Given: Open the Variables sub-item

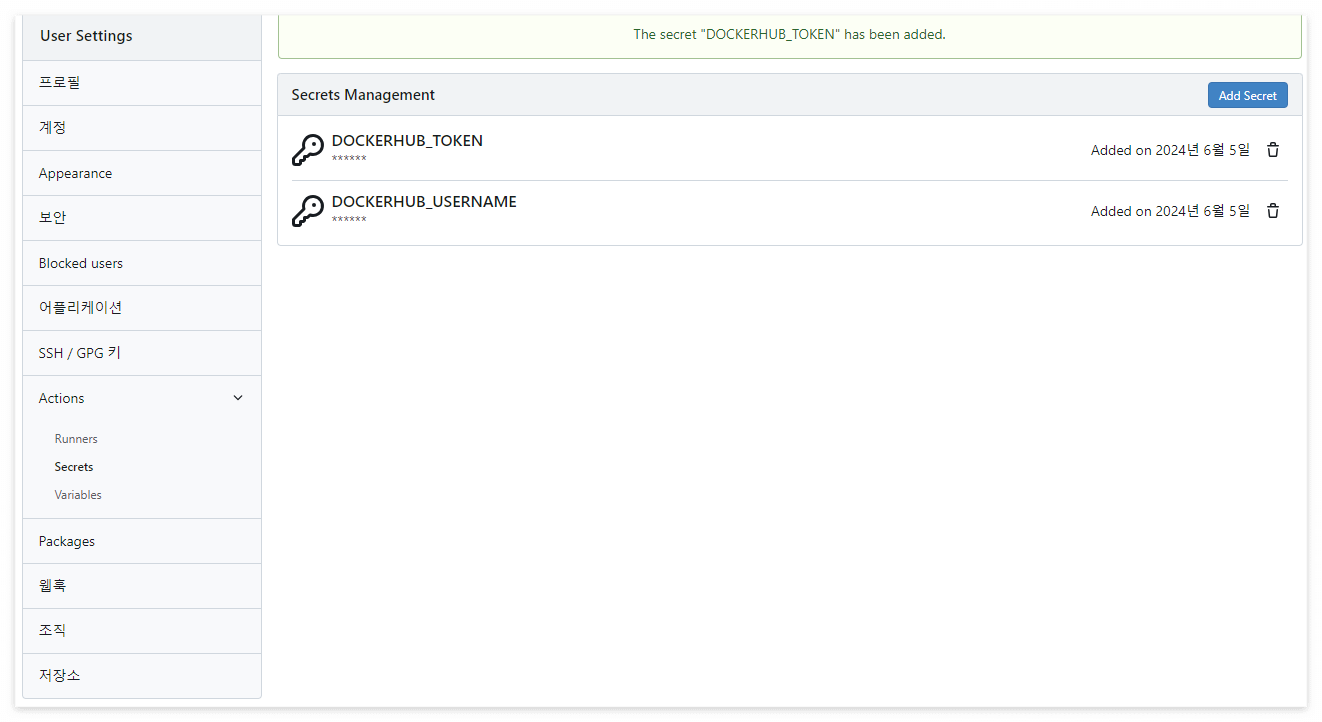Looking at the screenshot, I should 78,495.
